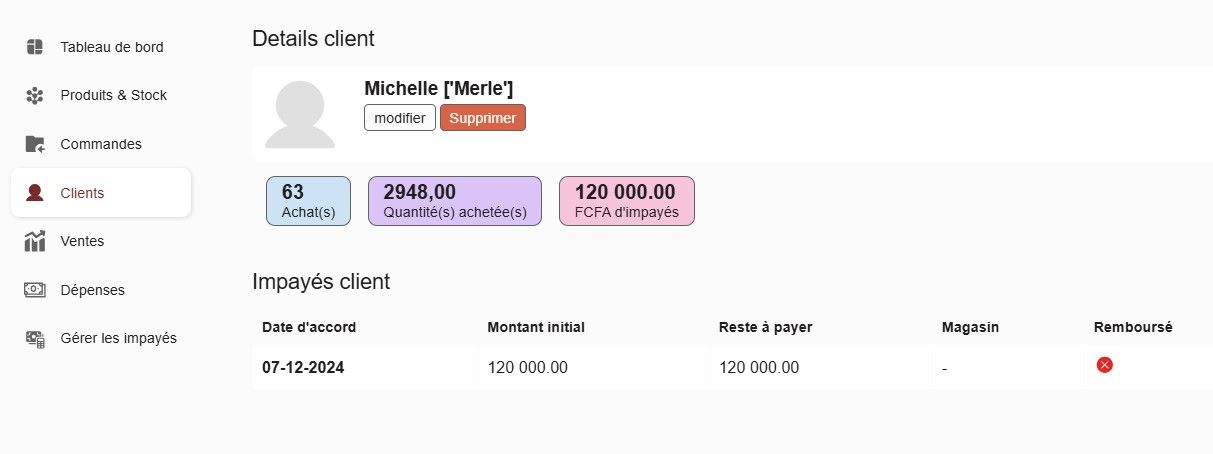The image size is (1213, 454).
Task: Select the unpaid row dated 07-12-2024
Action: click(732, 367)
